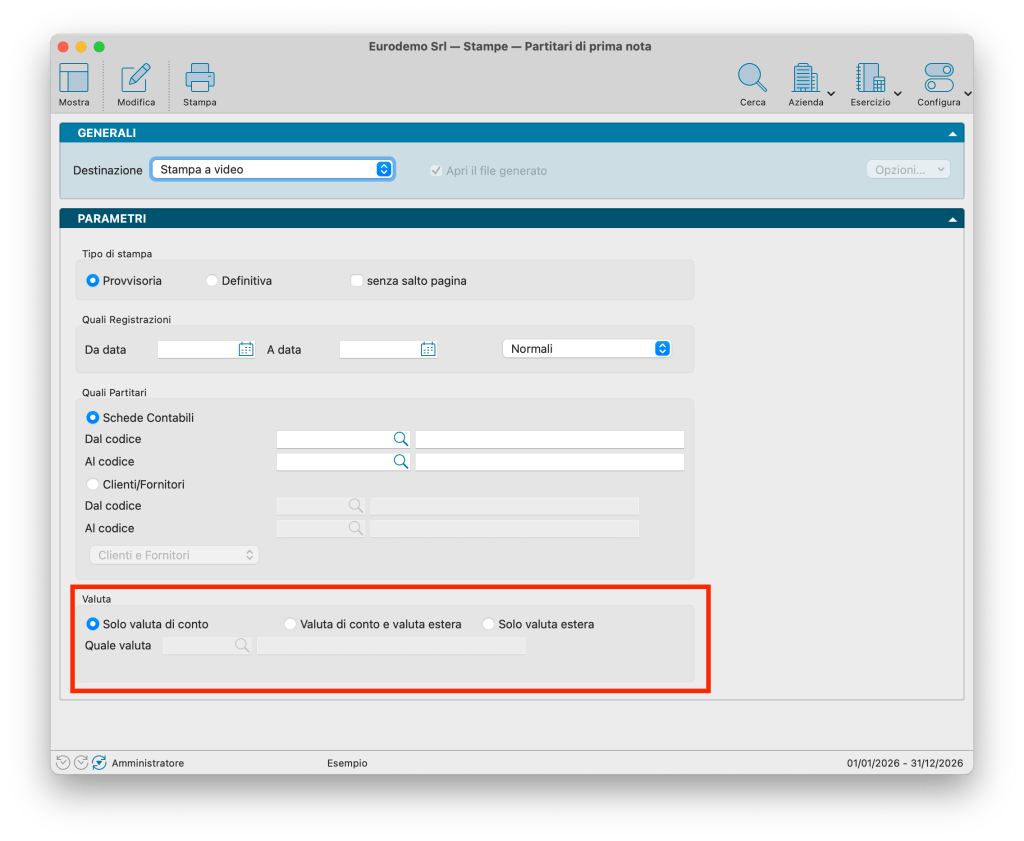Viewport: 1024px width, 841px height.
Task: Click the 01/01/2026 - 31/12/2026 period text
Action: point(904,763)
